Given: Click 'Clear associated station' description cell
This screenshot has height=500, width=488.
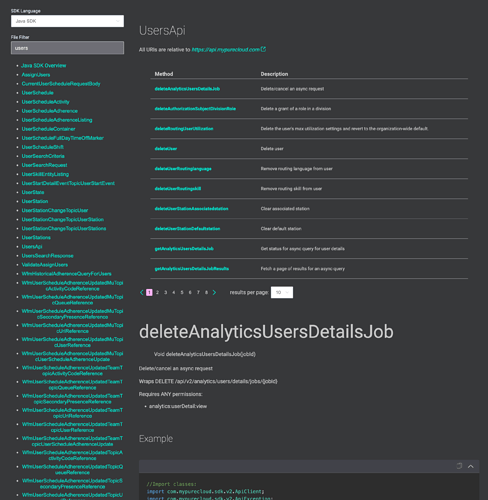Looking at the screenshot, I should pos(285,209).
